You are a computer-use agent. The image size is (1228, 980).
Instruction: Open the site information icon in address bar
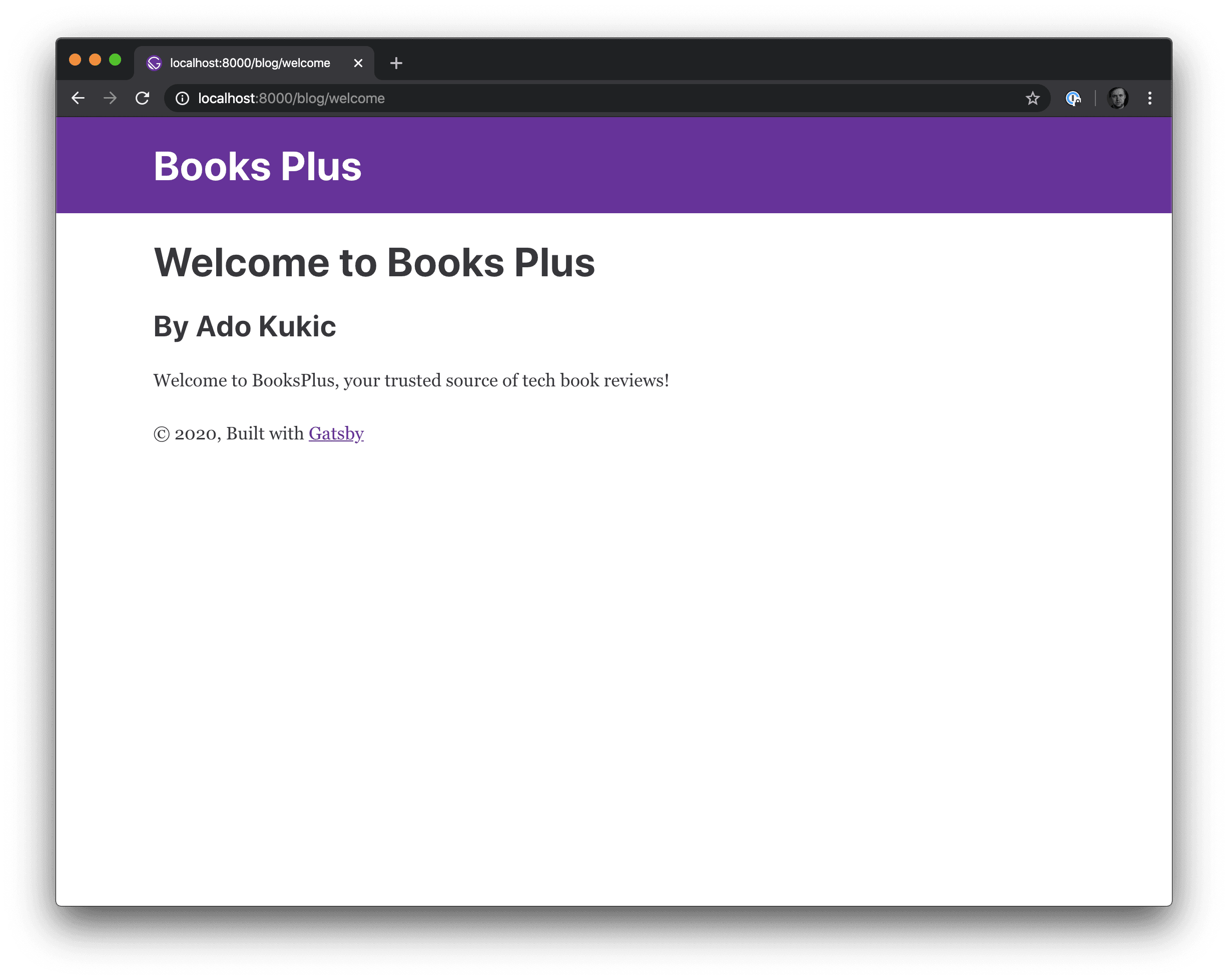(182, 98)
